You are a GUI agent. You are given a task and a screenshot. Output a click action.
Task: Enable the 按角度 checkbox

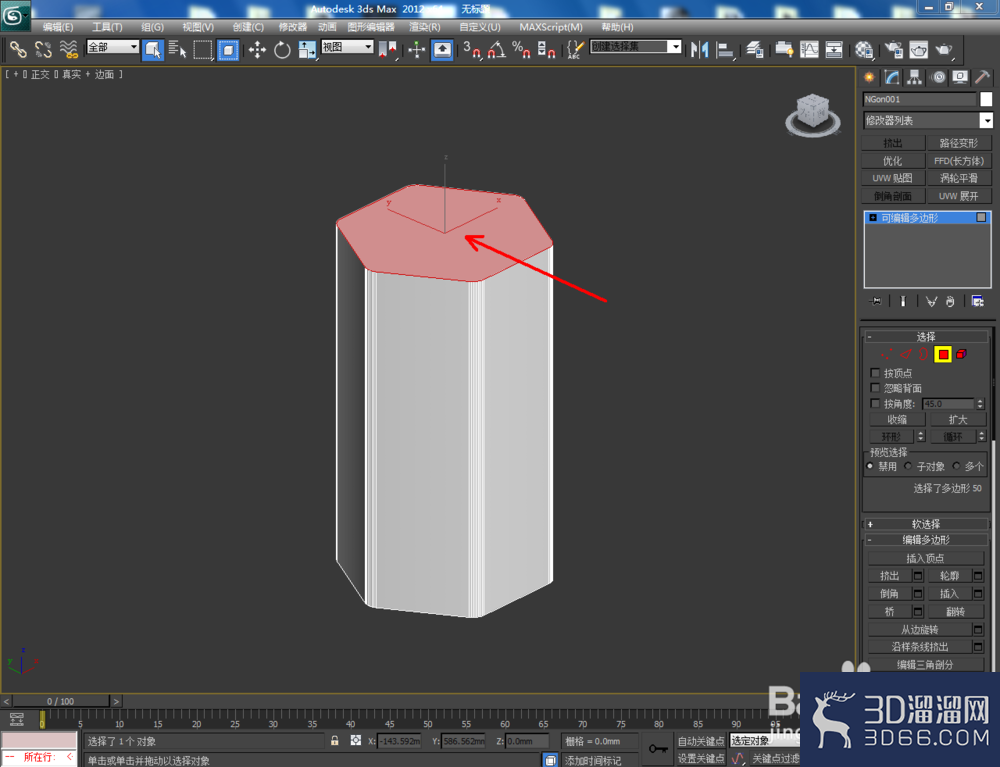875,404
